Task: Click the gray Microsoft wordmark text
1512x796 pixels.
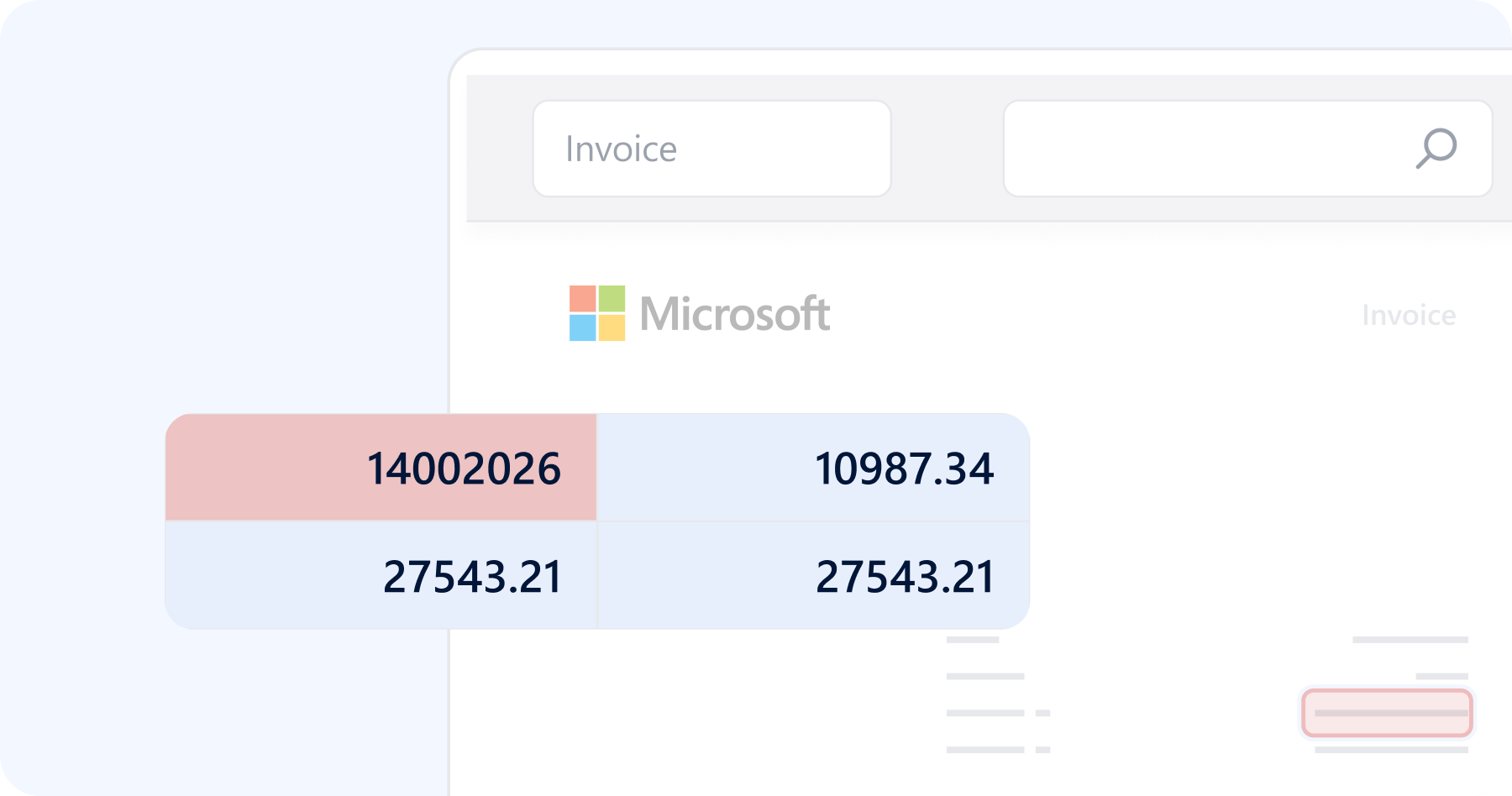Action: pyautogui.click(x=734, y=314)
